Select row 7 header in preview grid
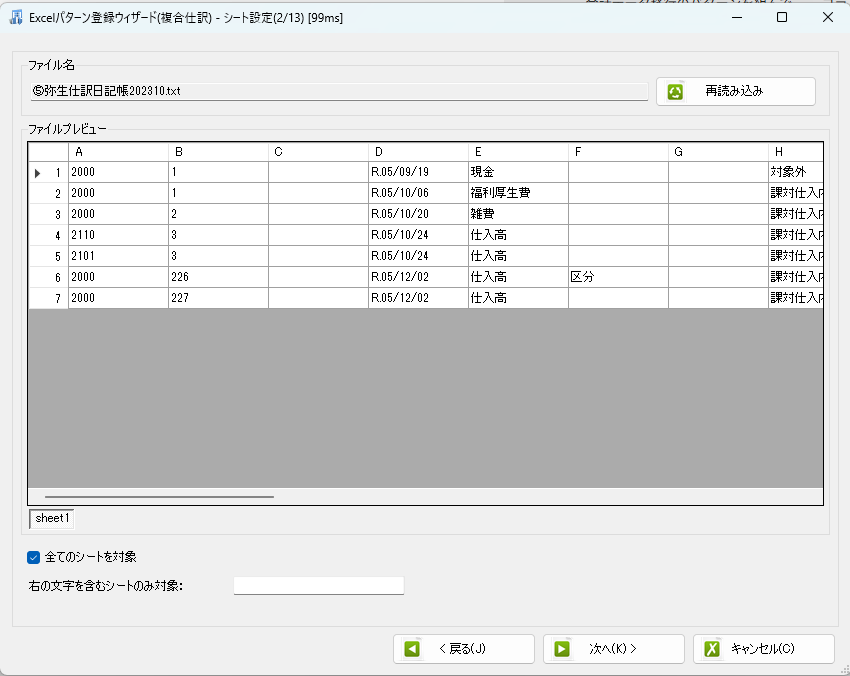The width and height of the screenshot is (850, 676). coord(48,298)
